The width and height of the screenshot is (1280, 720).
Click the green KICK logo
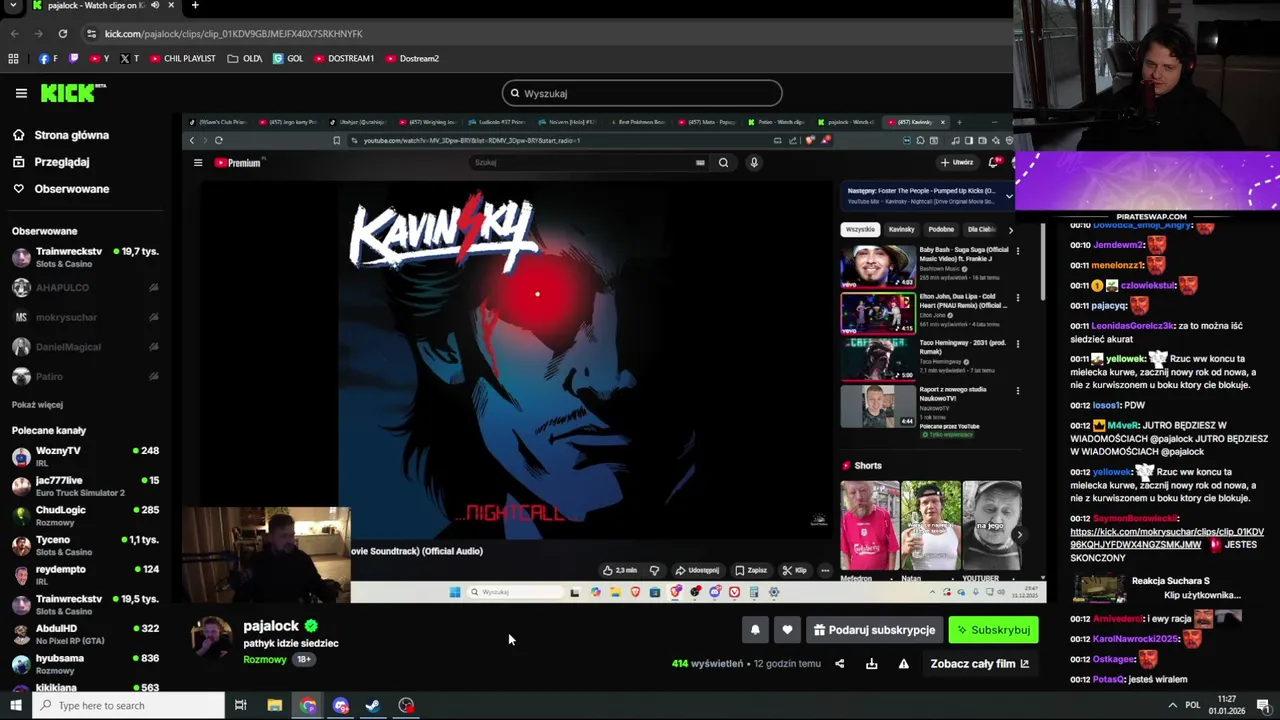click(73, 93)
